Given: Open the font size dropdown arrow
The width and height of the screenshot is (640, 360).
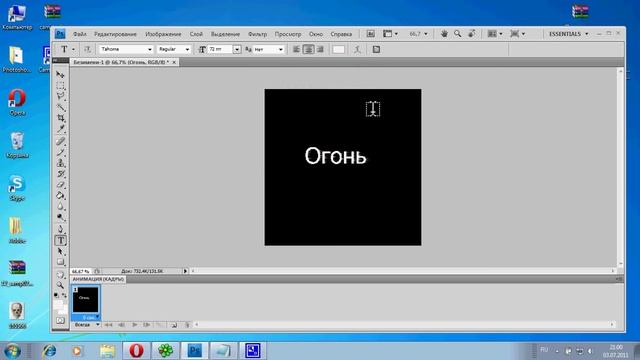Looking at the screenshot, I should [237, 49].
